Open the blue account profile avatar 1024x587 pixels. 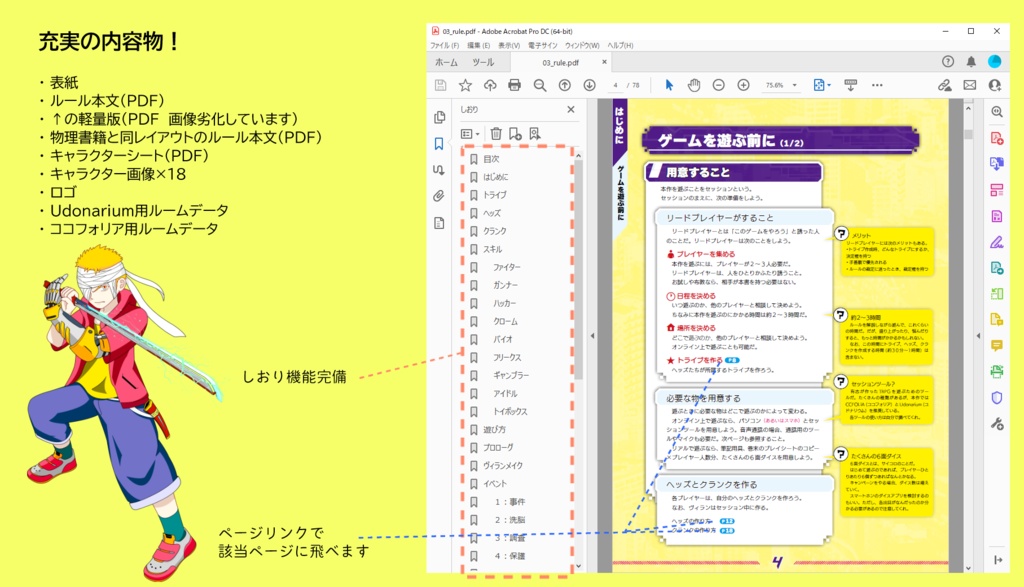click(995, 61)
